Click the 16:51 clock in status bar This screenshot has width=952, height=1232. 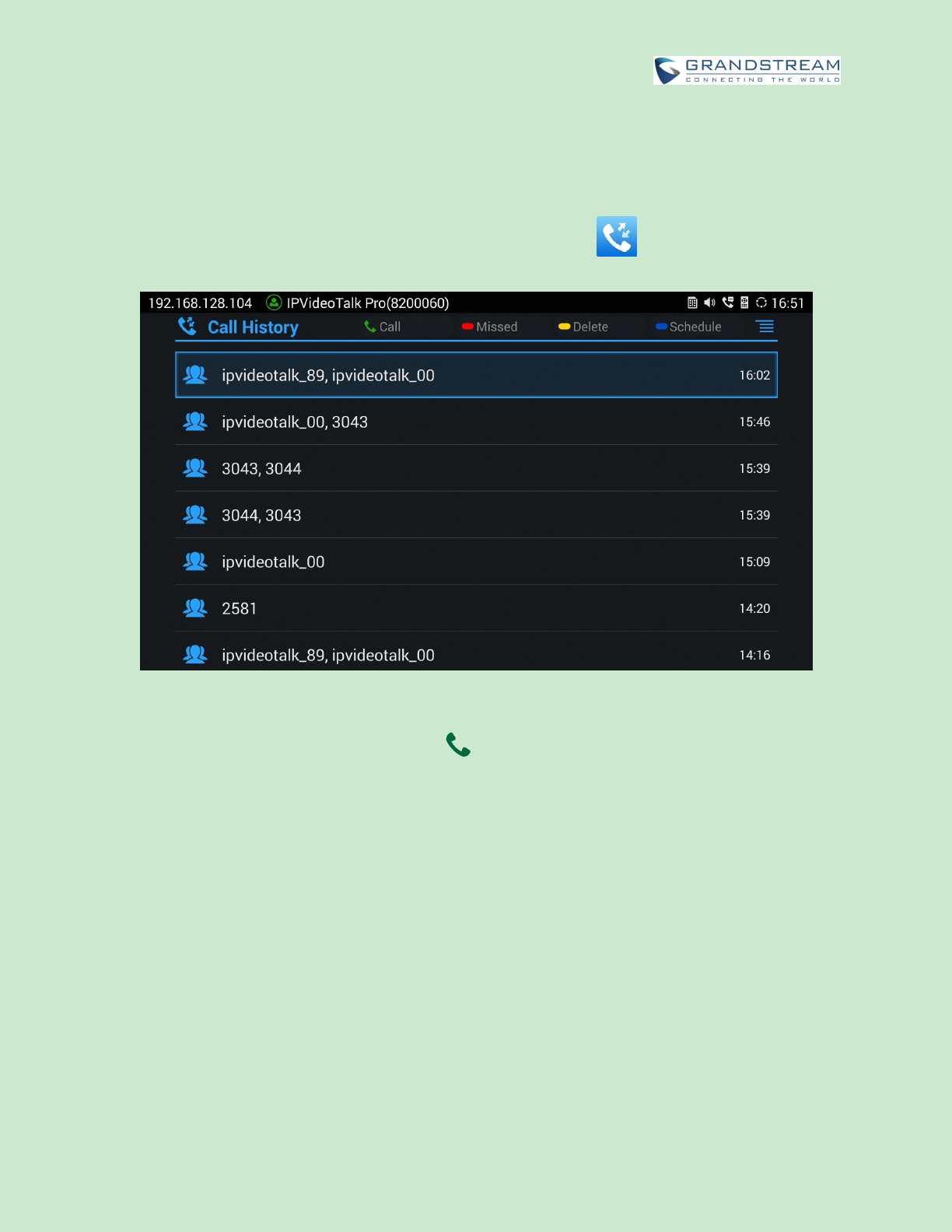787,303
